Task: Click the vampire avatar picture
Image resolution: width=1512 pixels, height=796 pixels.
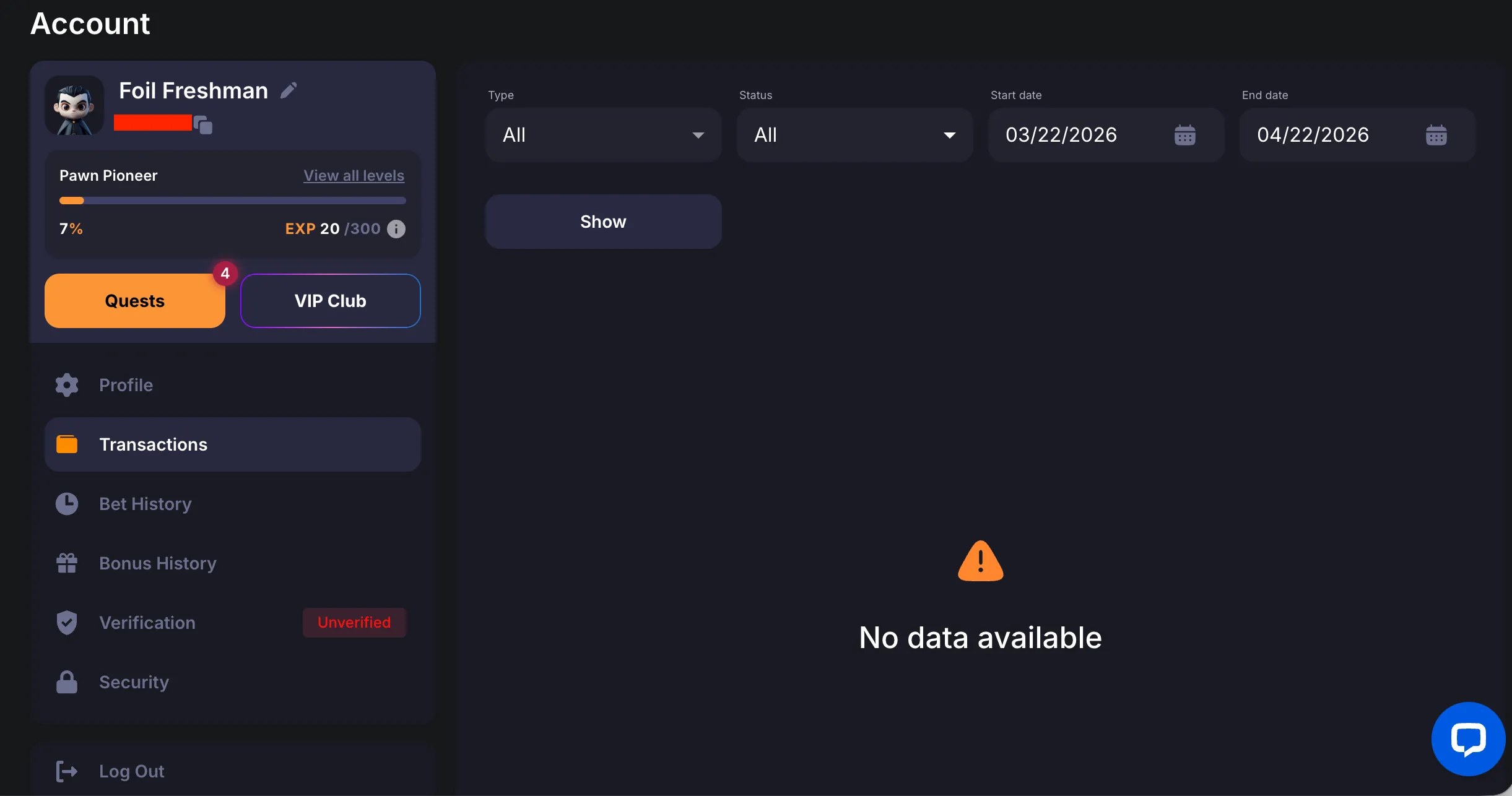Action: point(74,105)
